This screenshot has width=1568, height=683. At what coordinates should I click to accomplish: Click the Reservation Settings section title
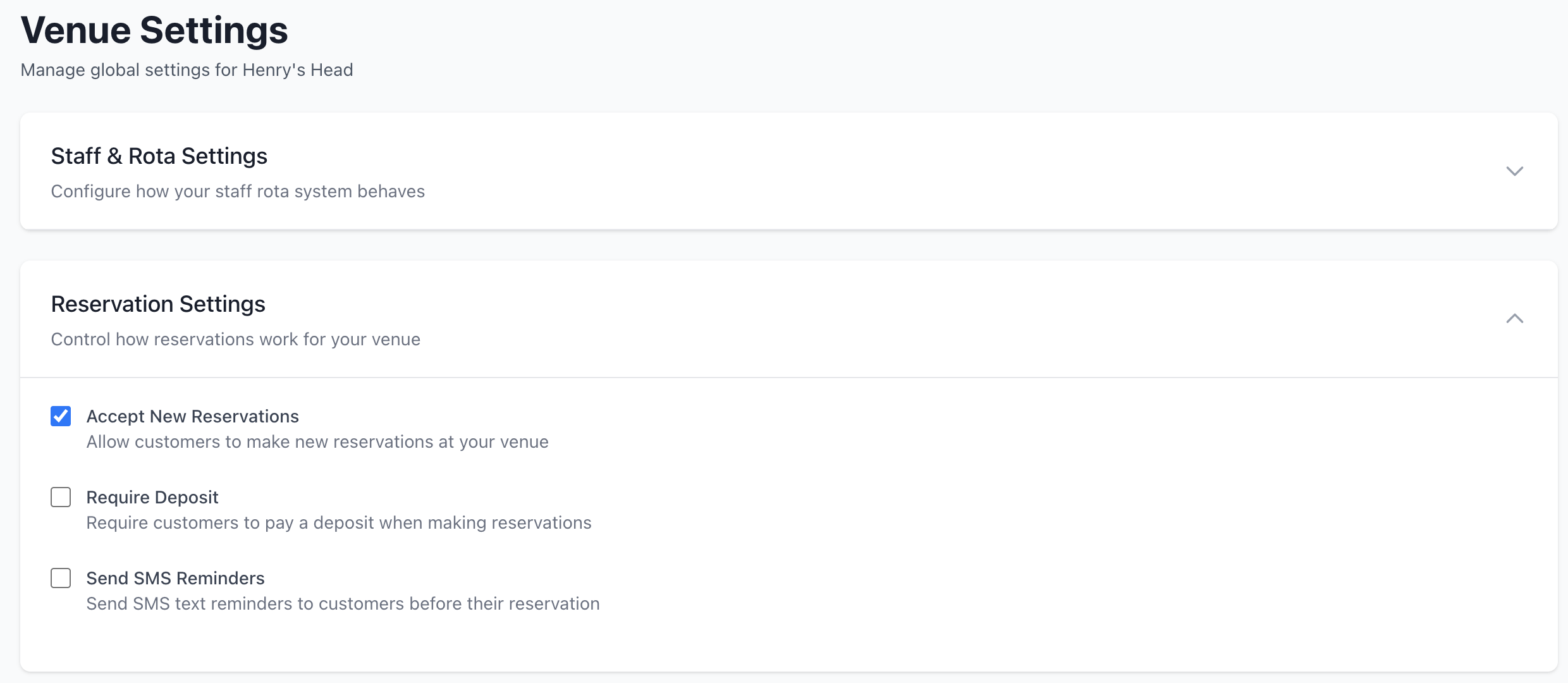click(158, 304)
